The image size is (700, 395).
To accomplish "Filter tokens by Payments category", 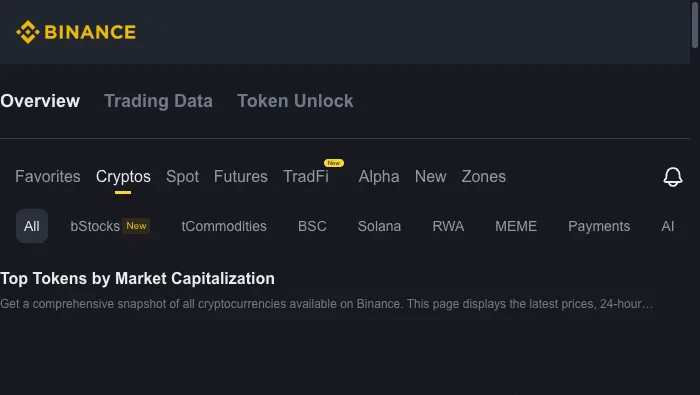I will pos(599,226).
